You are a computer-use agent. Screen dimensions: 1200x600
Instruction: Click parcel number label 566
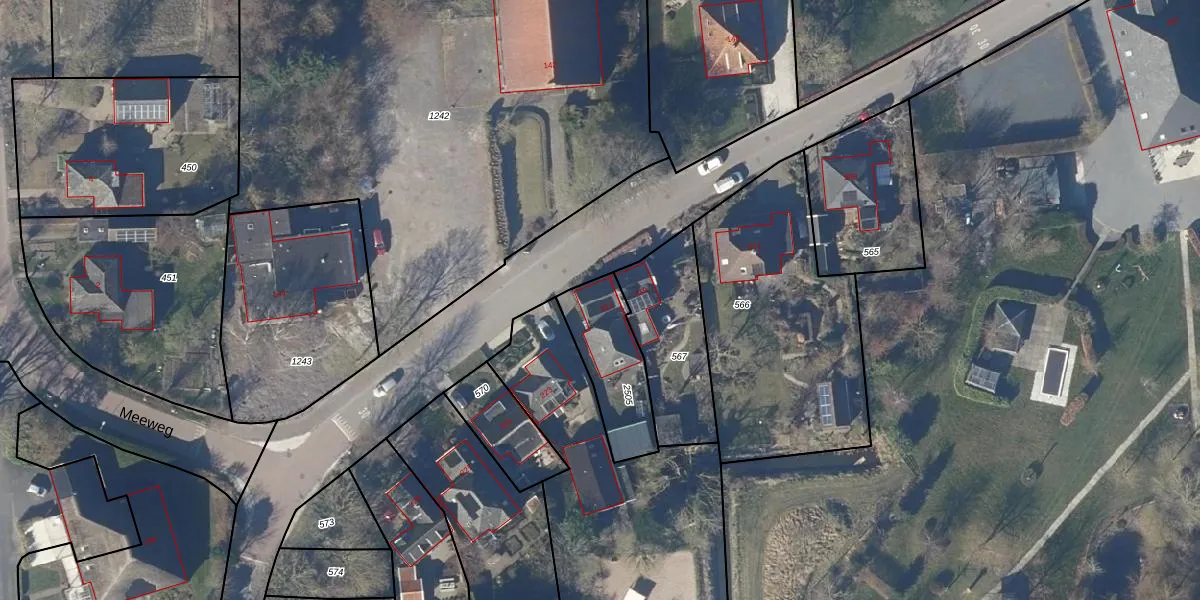[x=741, y=303]
